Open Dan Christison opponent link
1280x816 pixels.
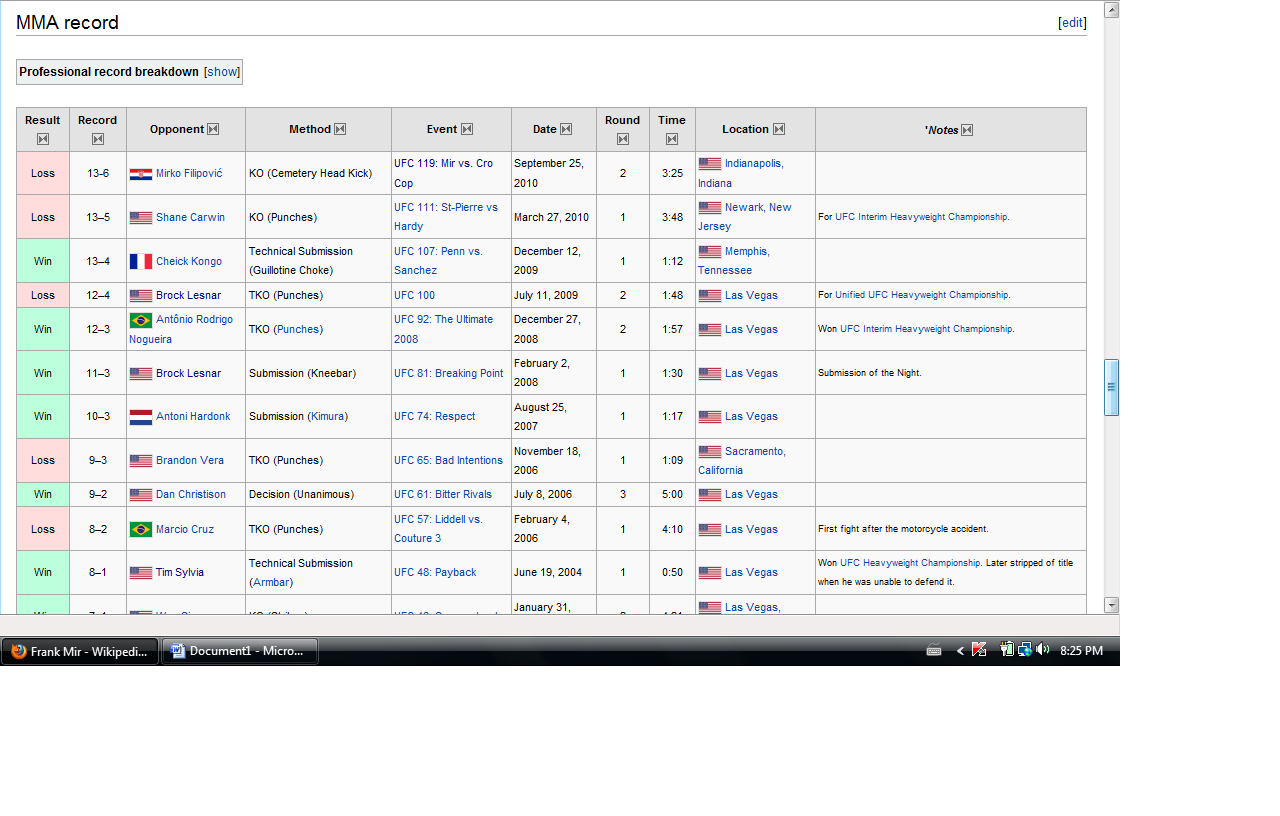pos(191,494)
